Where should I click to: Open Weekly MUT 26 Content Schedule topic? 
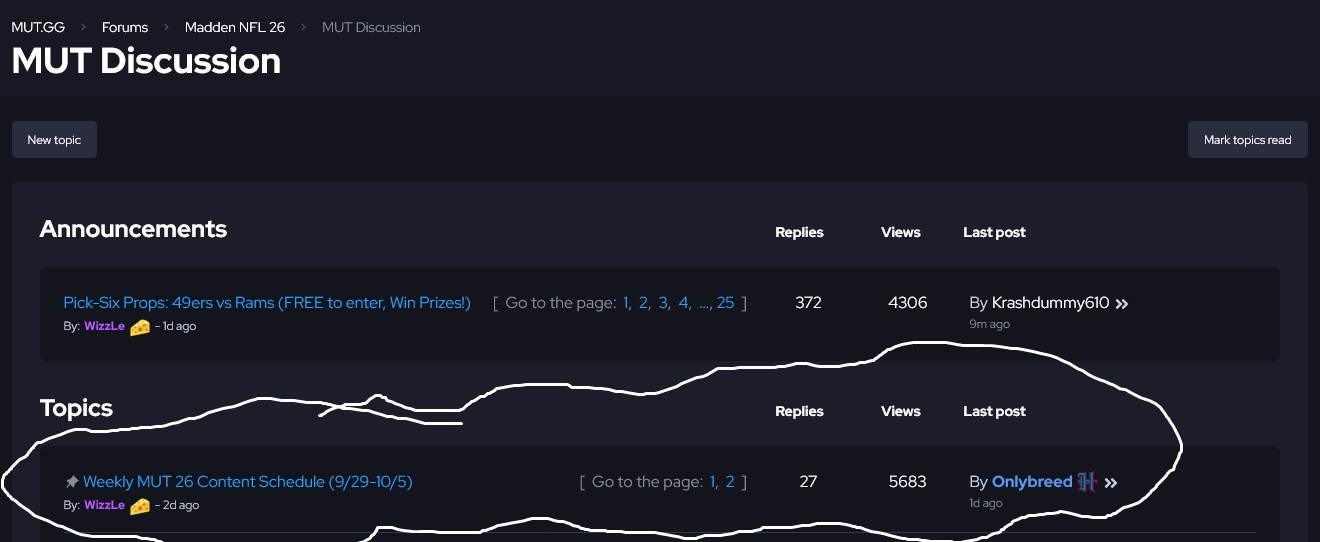247,482
